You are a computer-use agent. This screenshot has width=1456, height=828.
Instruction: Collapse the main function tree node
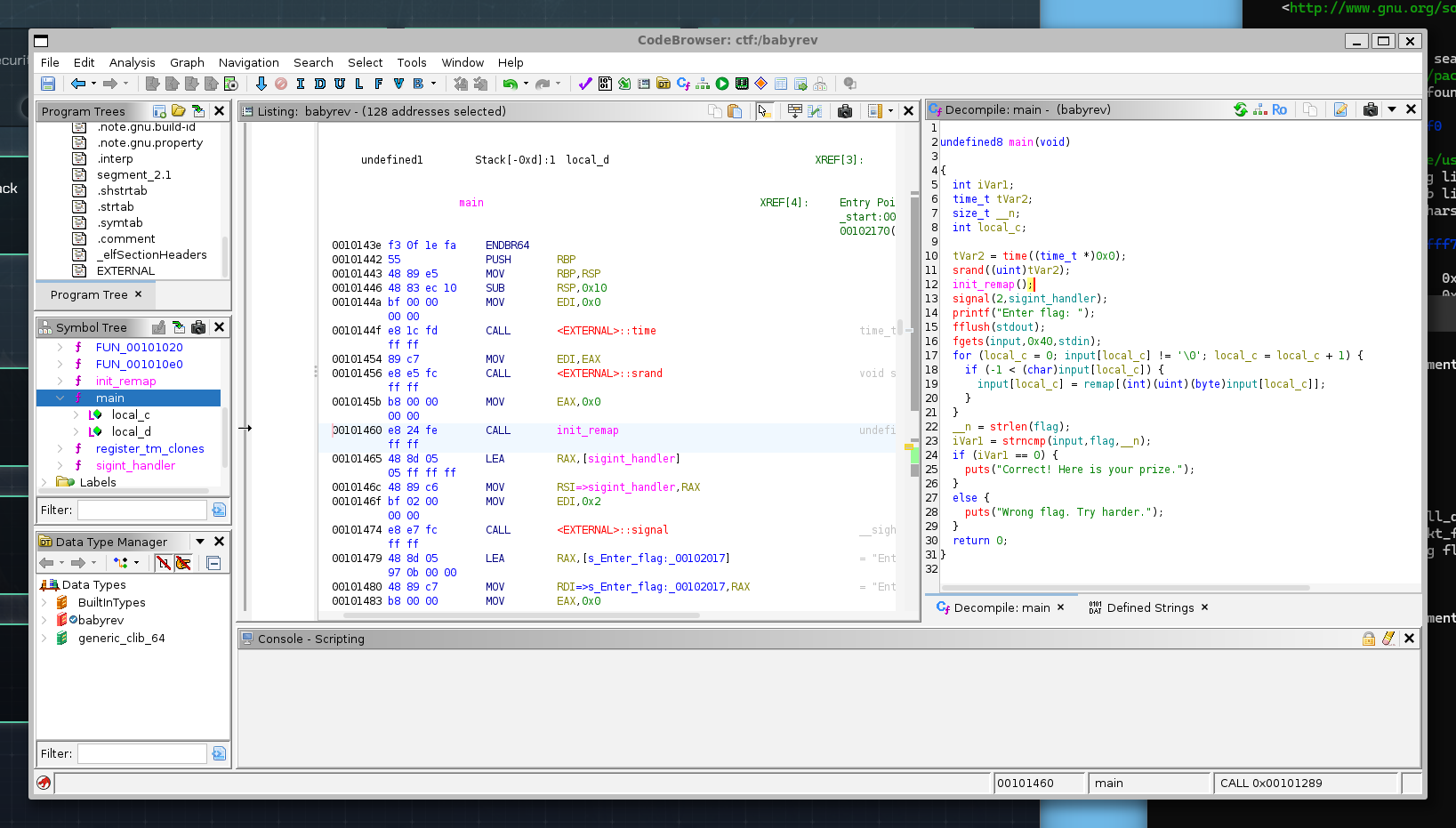point(60,398)
